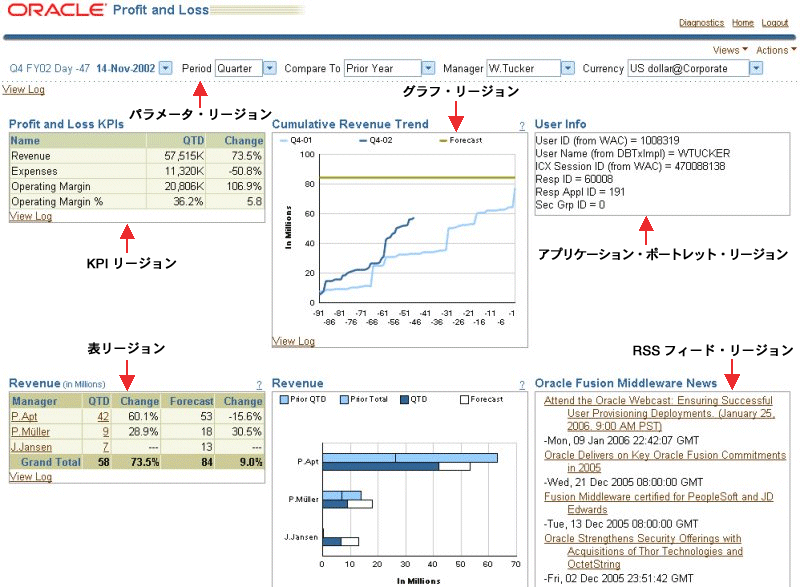Click the Q4-02 legend swatch
The image size is (800, 587).
coord(363,141)
